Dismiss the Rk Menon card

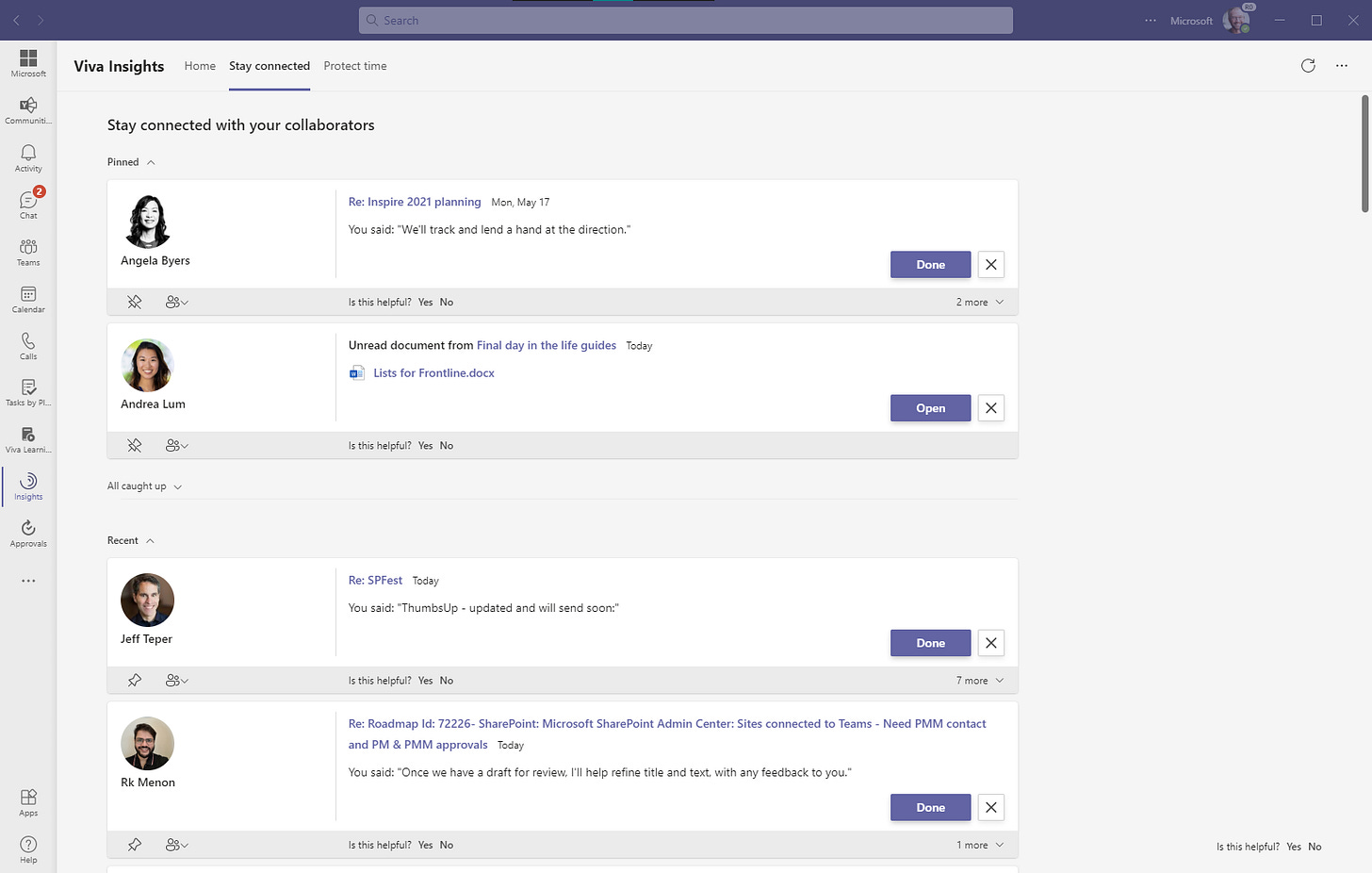click(991, 807)
